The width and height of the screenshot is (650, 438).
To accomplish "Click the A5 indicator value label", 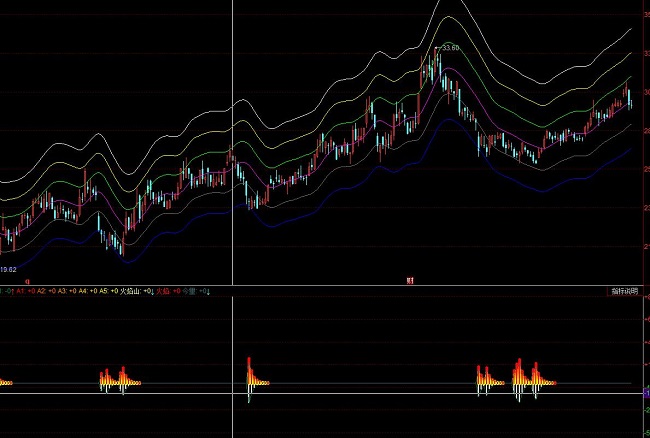I will [x=101, y=291].
